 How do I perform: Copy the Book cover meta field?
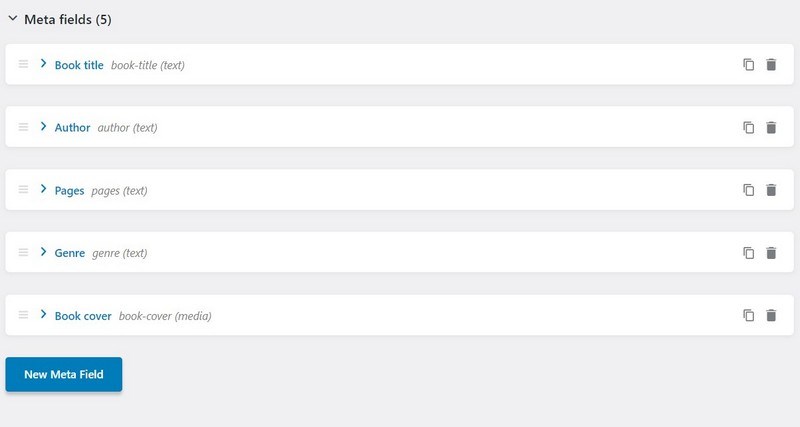tap(748, 315)
